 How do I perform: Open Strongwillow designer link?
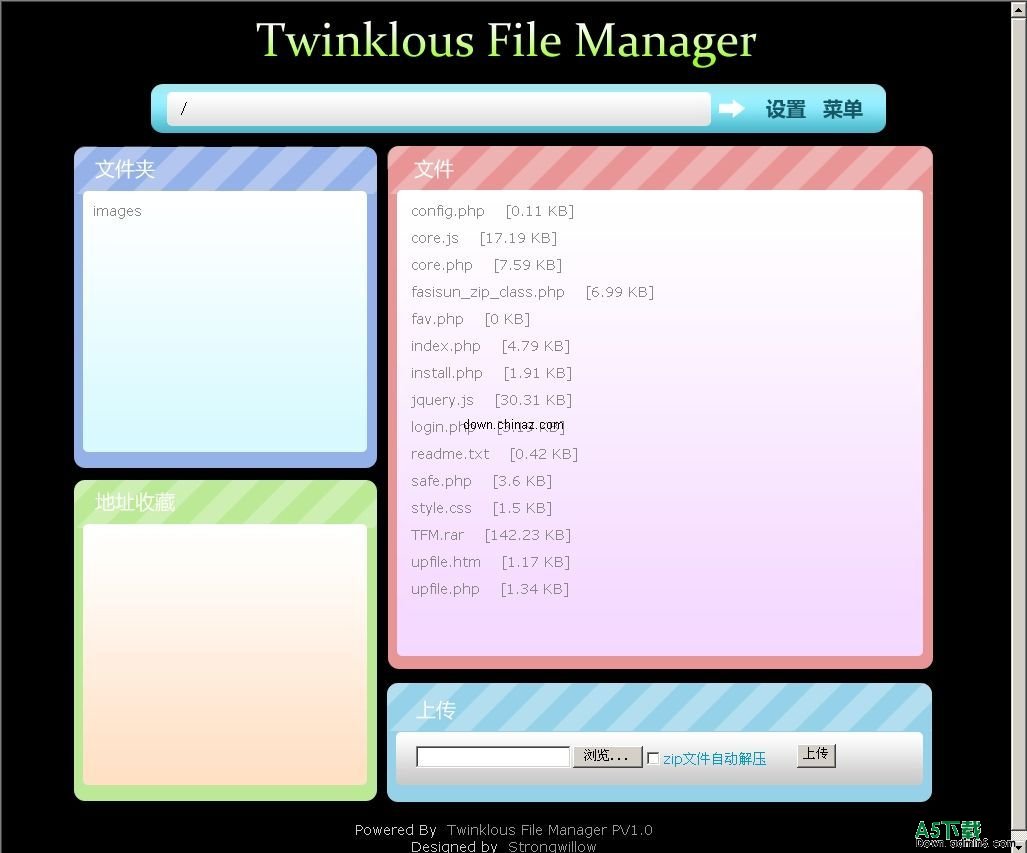pos(552,846)
